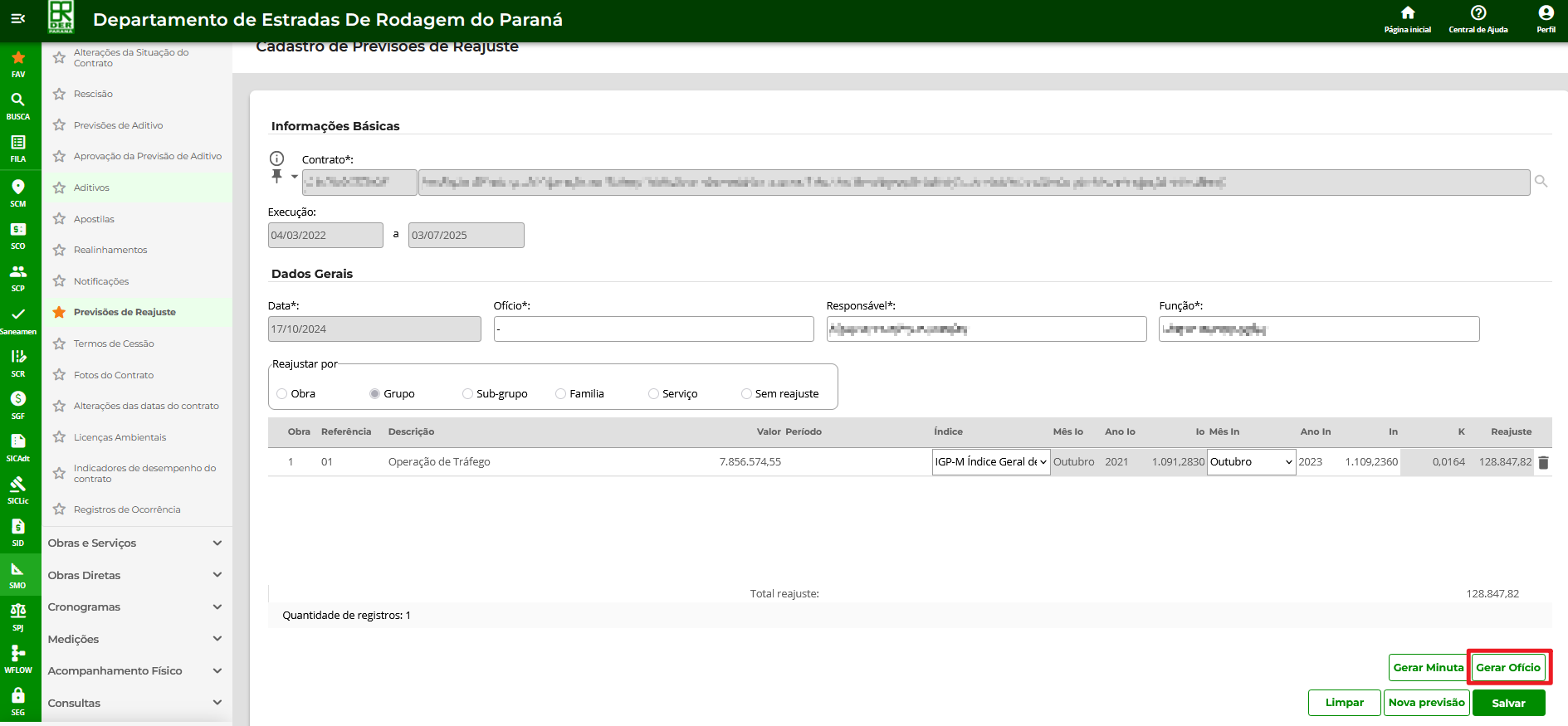Select the Sub-grupo radio option

point(467,394)
